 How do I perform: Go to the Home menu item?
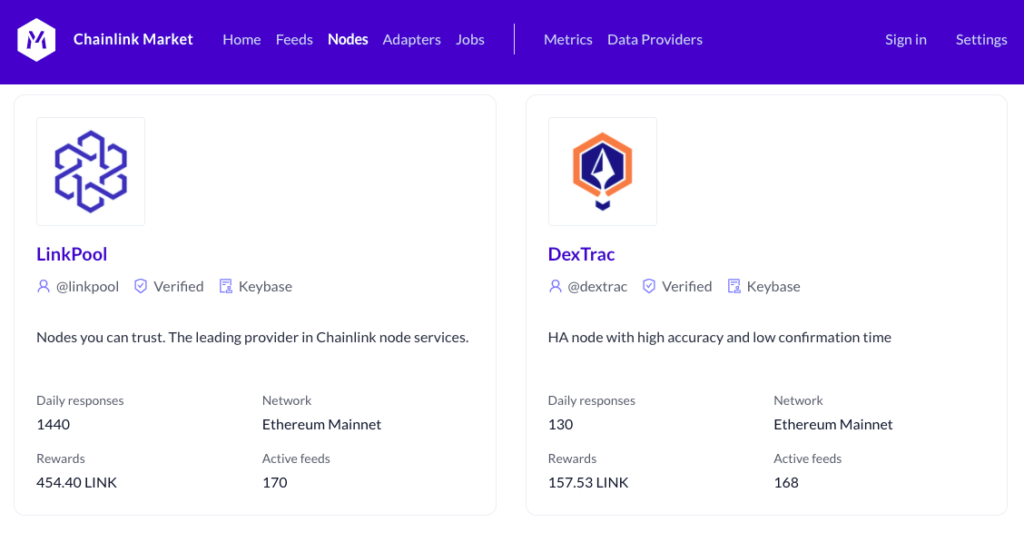(241, 40)
